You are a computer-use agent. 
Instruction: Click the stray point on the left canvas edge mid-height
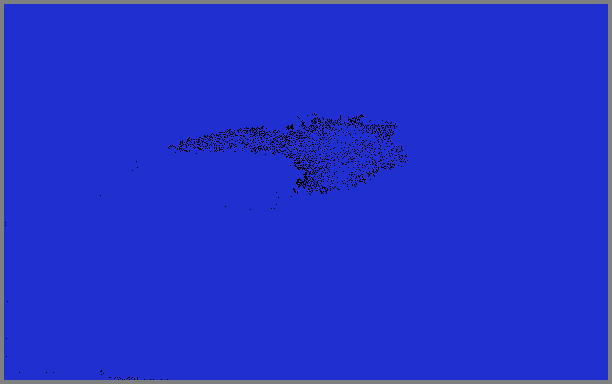5,224
